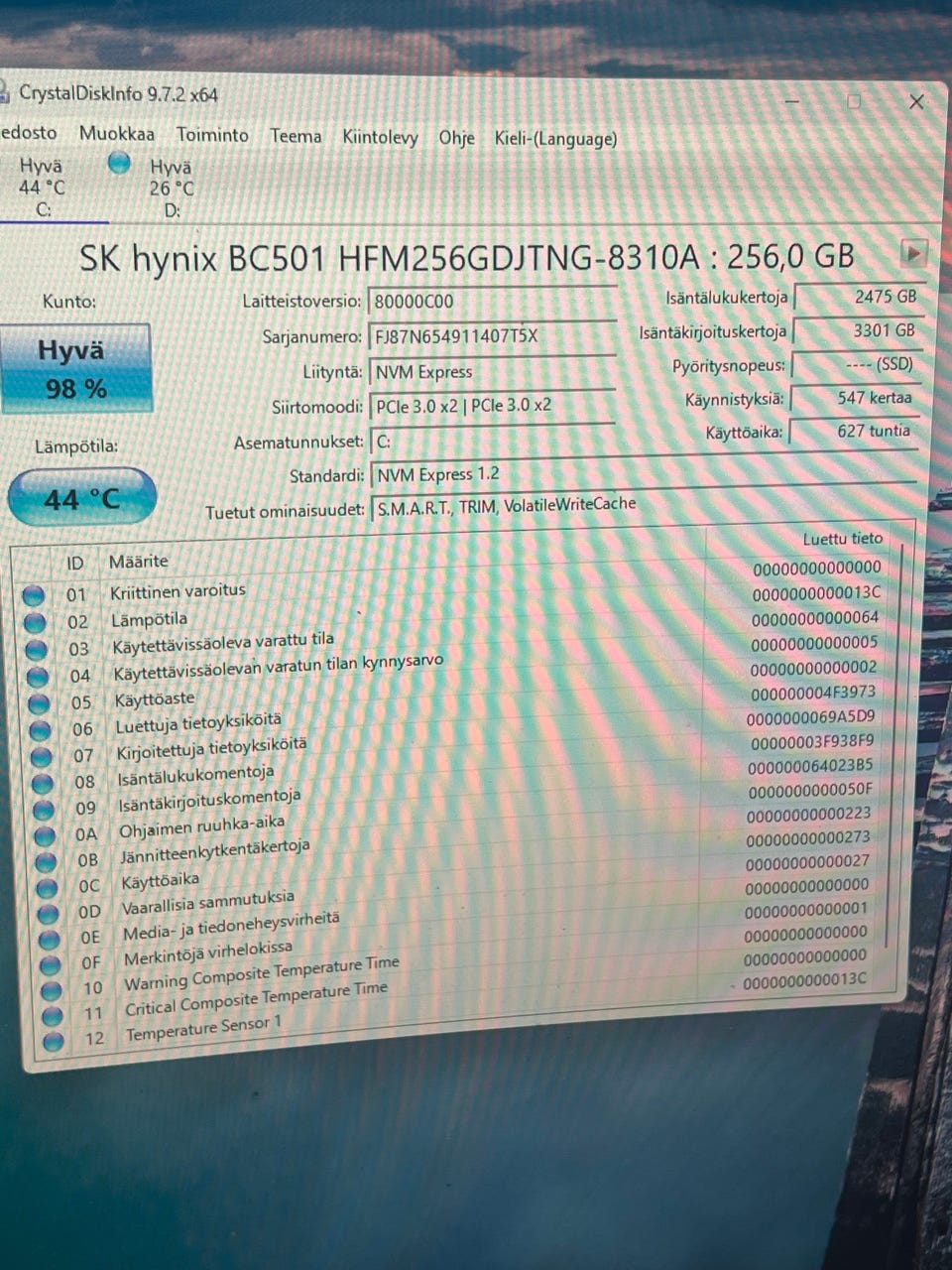The image size is (952, 1270).
Task: Click the Isäntälukukertoja value 2475 GB
Action: point(859,298)
